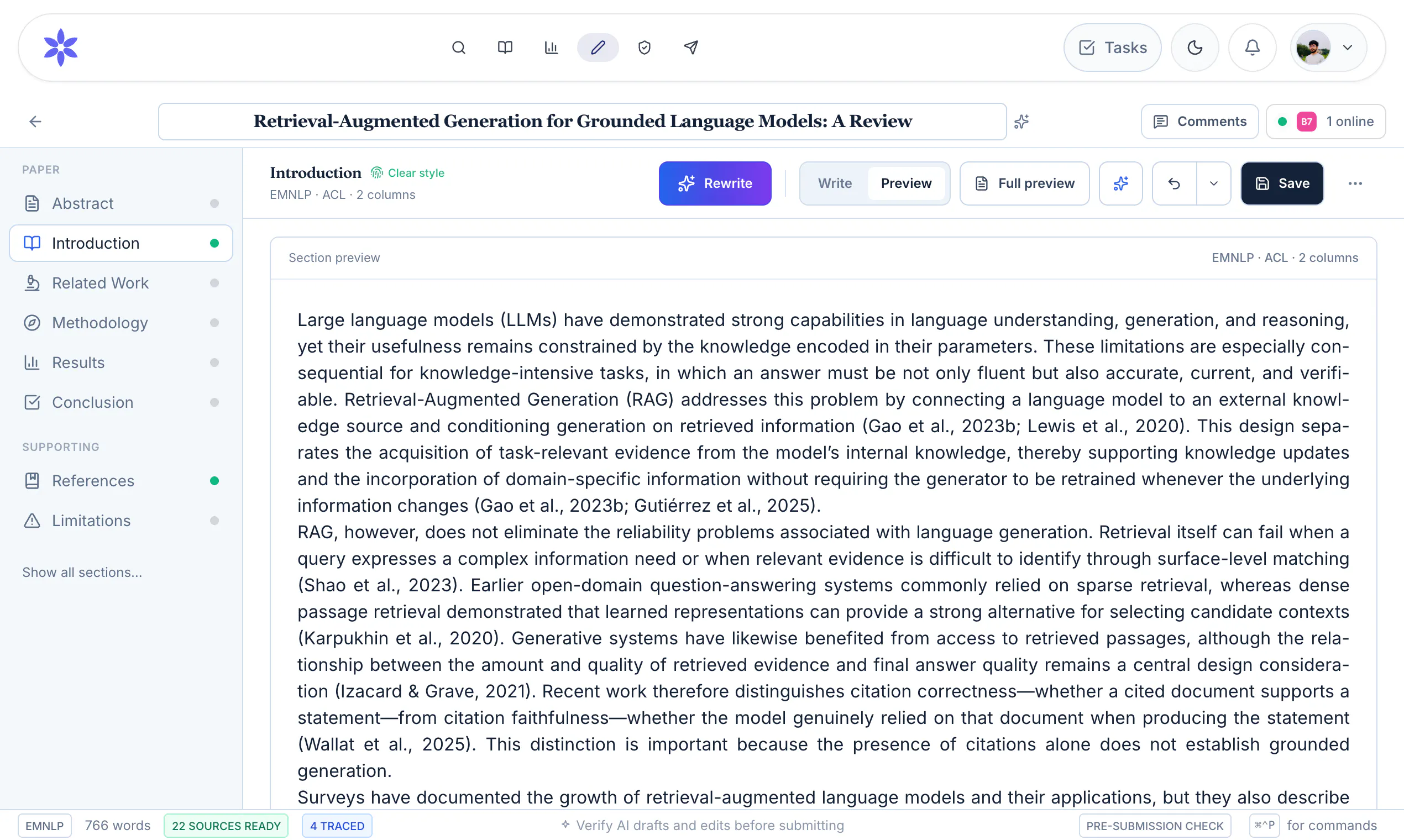Screen dimensions: 1404x840
Task: Open the shield check icon in top nav
Action: pos(645,48)
